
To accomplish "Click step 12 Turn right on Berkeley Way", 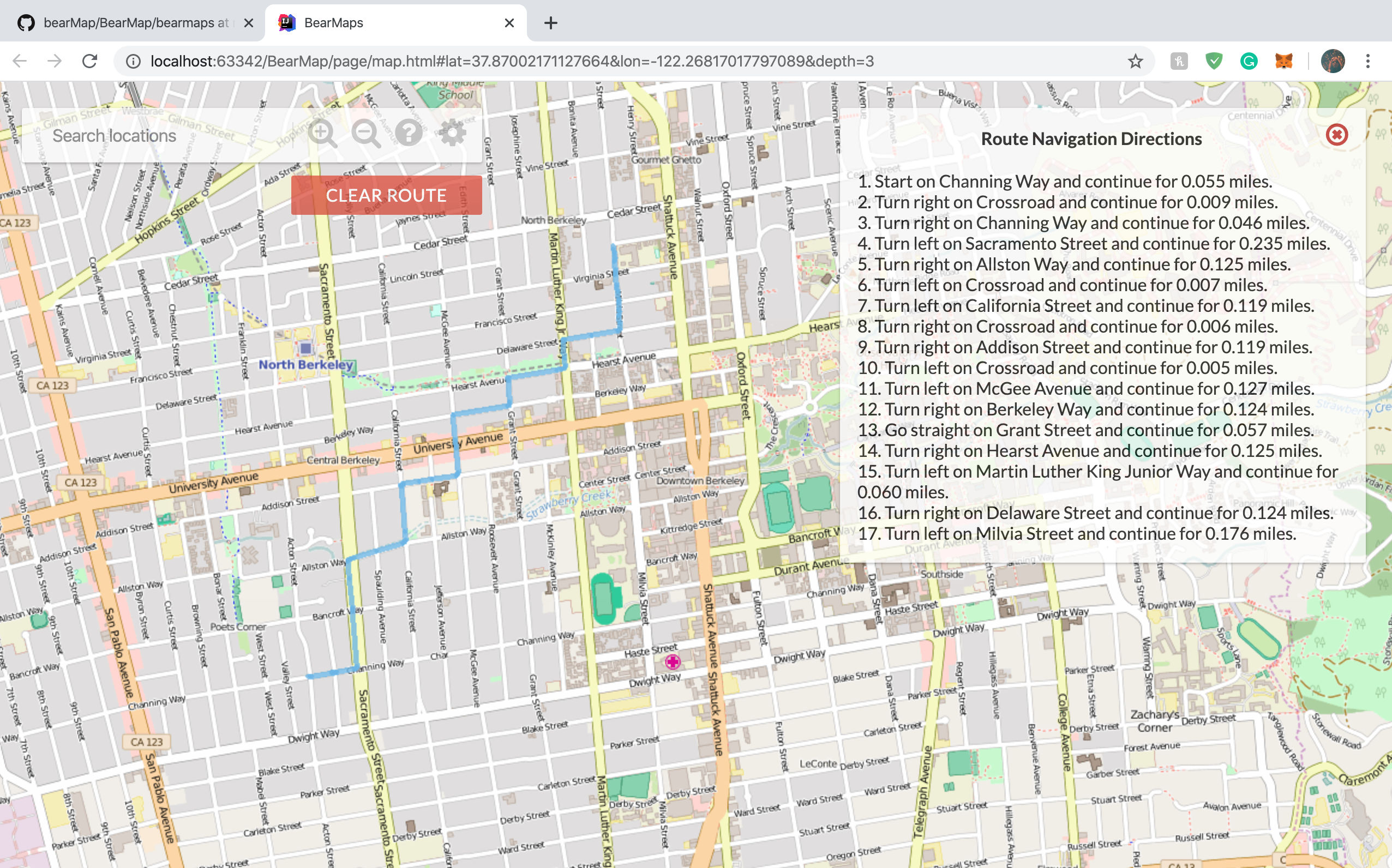I will coord(1085,409).
